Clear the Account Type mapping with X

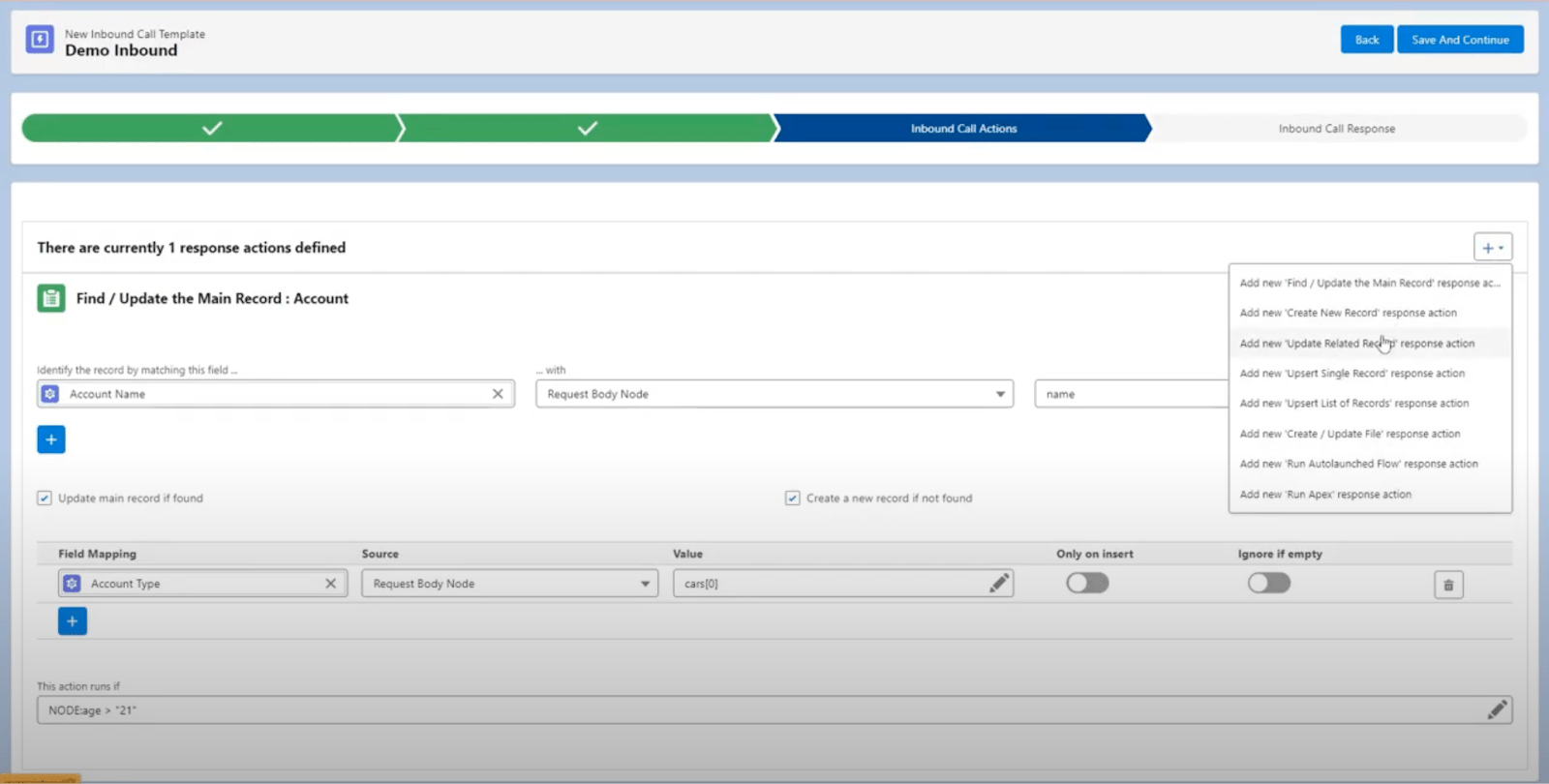pos(331,584)
